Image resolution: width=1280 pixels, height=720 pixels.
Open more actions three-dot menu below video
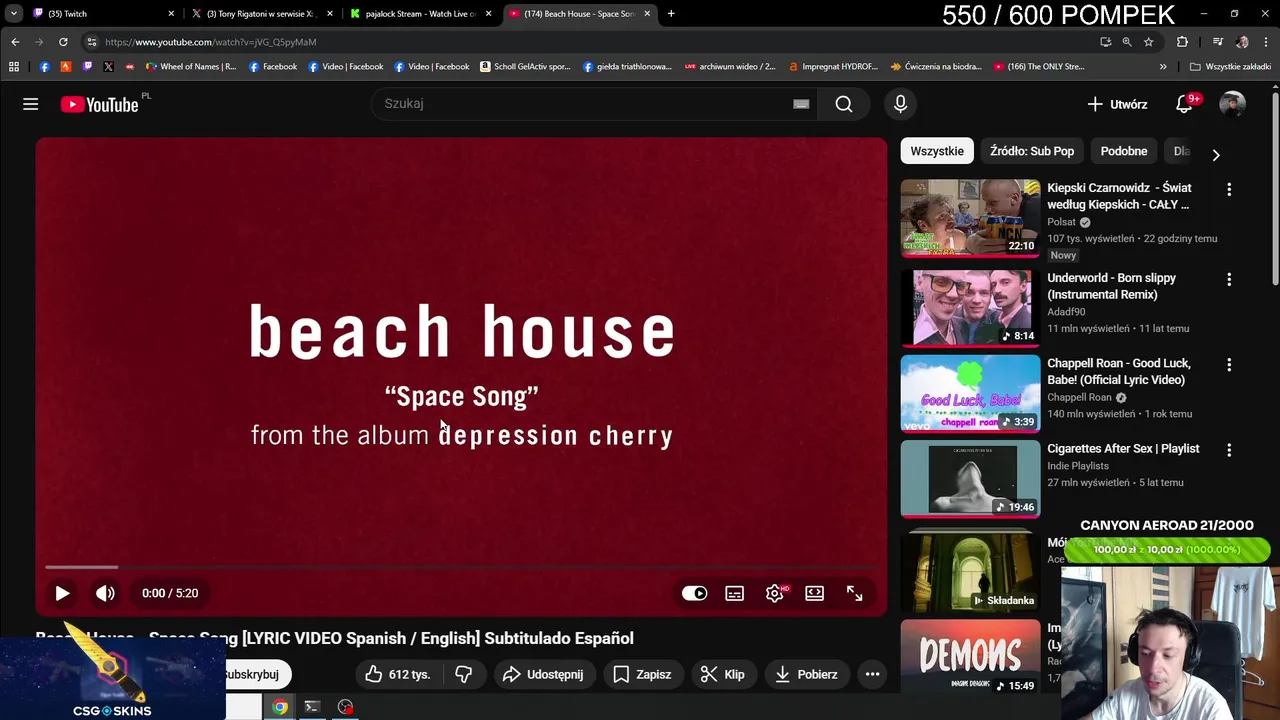click(872, 674)
